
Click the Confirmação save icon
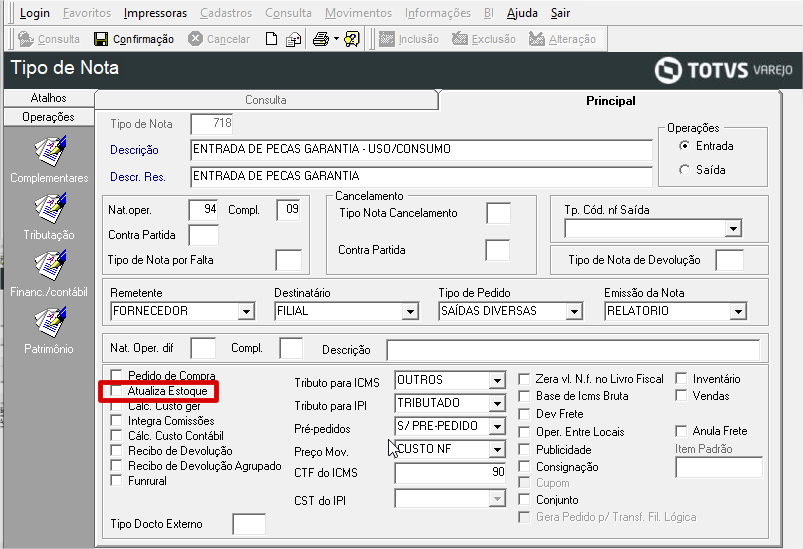tap(101, 39)
